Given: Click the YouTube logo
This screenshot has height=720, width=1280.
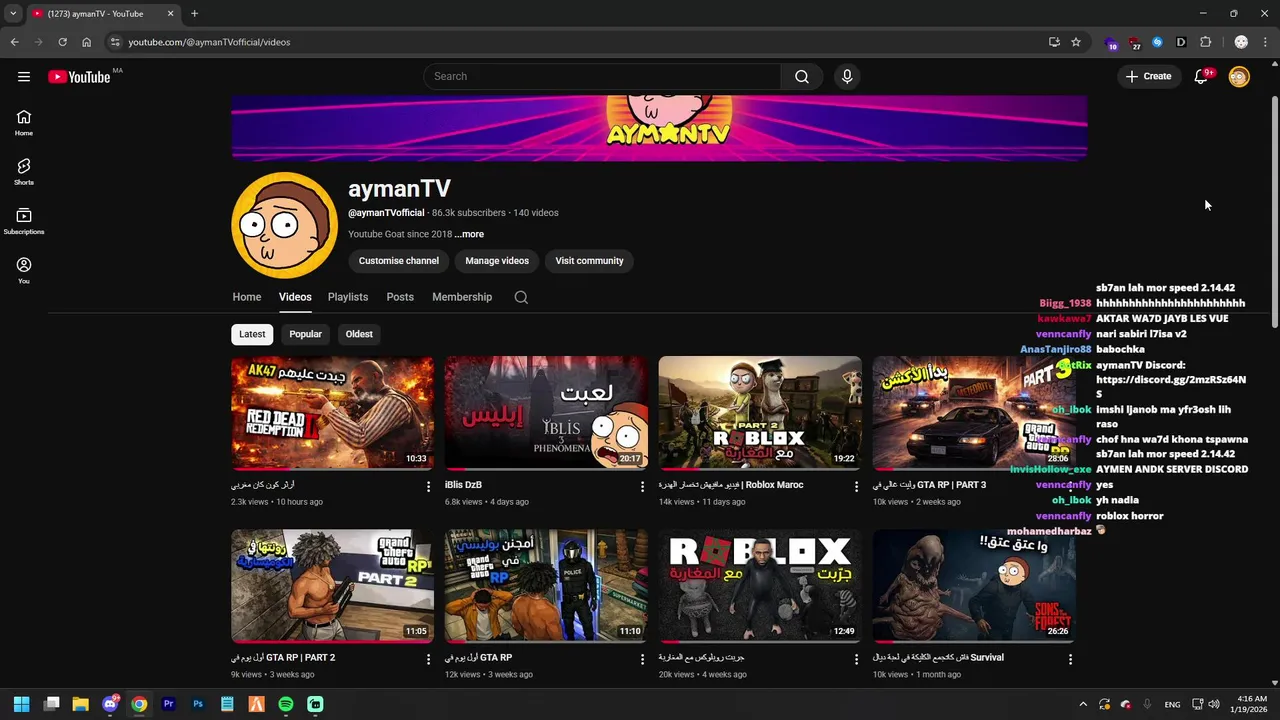Looking at the screenshot, I should (x=79, y=77).
